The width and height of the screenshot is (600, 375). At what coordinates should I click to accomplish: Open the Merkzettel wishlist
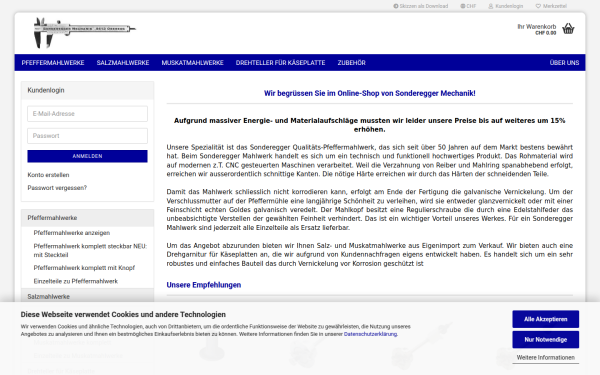click(x=551, y=6)
